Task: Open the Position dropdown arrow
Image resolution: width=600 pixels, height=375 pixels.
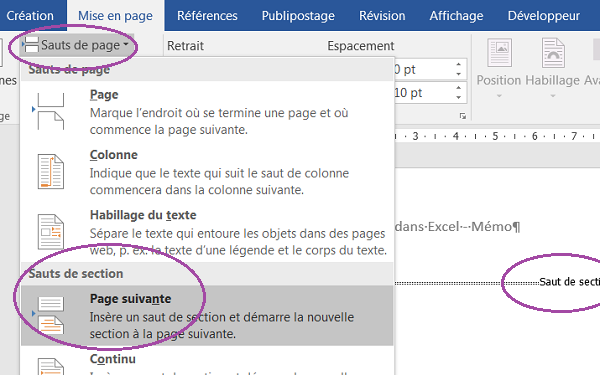Action: tap(499, 96)
